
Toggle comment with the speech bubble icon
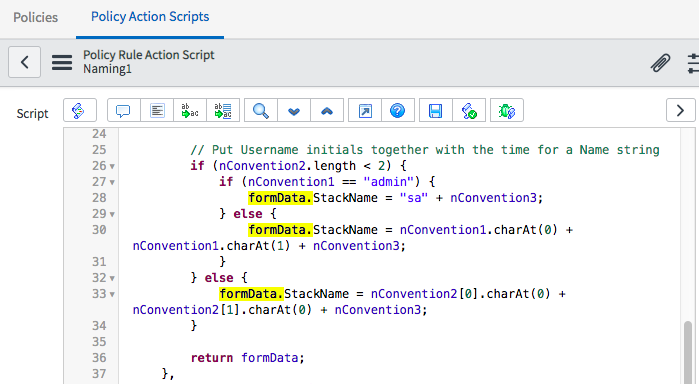(123, 111)
